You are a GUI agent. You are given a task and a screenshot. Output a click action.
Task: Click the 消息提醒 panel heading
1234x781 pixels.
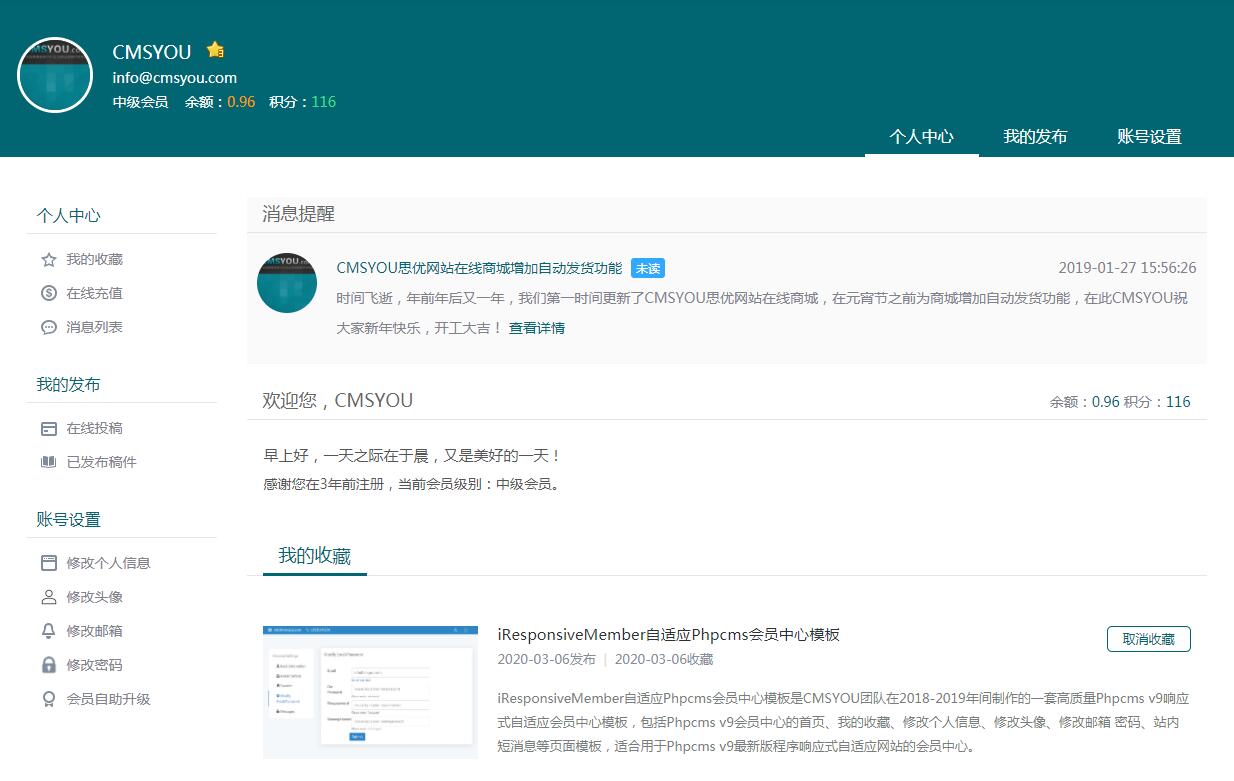[299, 214]
